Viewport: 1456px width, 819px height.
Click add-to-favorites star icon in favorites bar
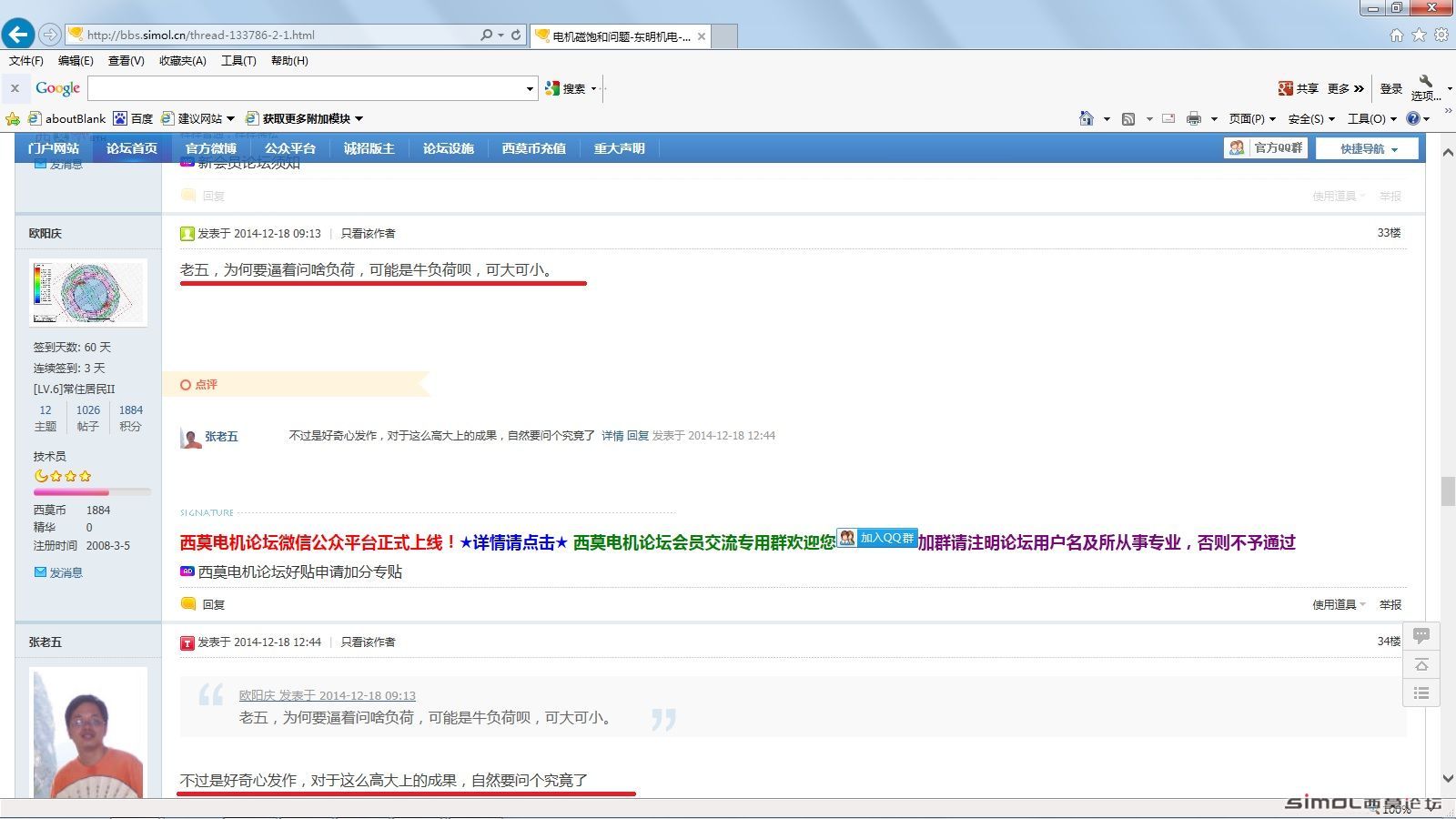click(x=13, y=118)
